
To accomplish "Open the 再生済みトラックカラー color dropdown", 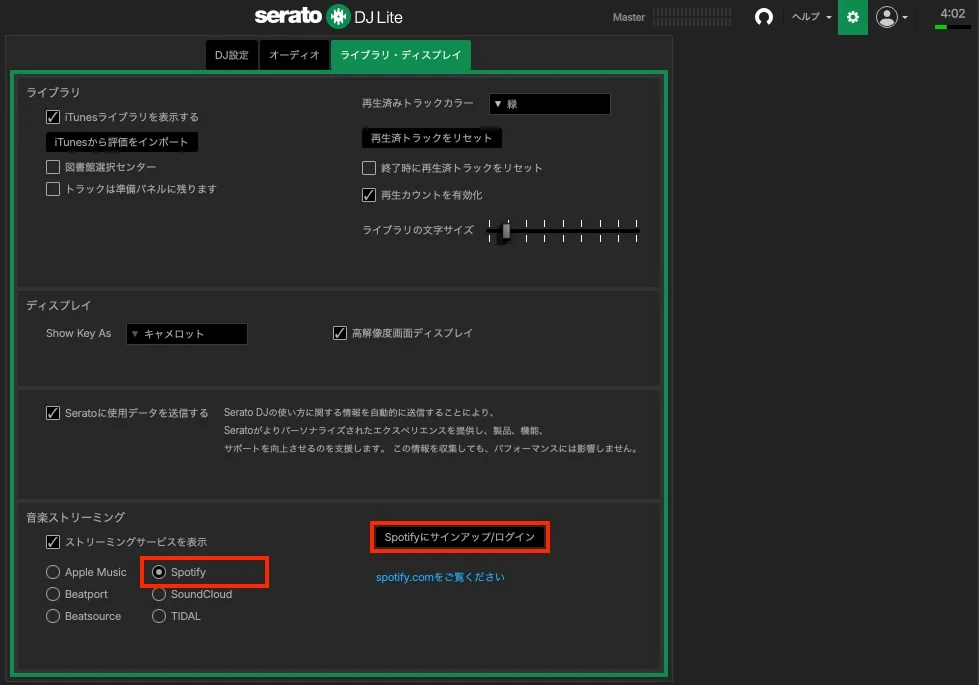I will coord(548,104).
